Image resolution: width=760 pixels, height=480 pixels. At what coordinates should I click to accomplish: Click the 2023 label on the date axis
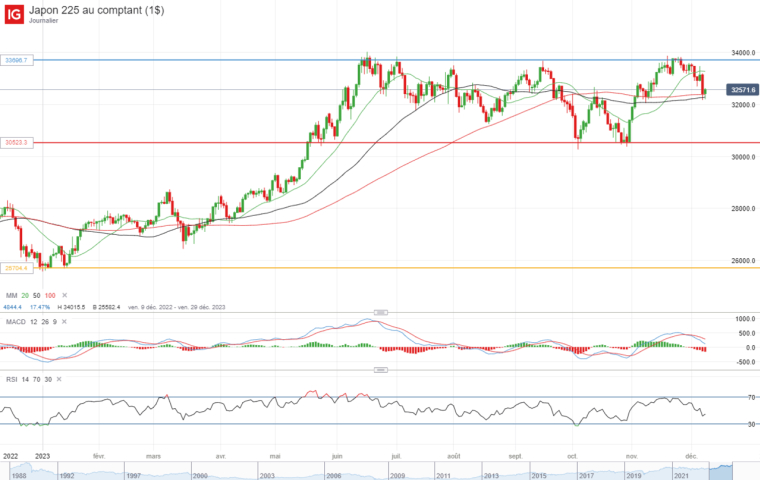[42, 456]
